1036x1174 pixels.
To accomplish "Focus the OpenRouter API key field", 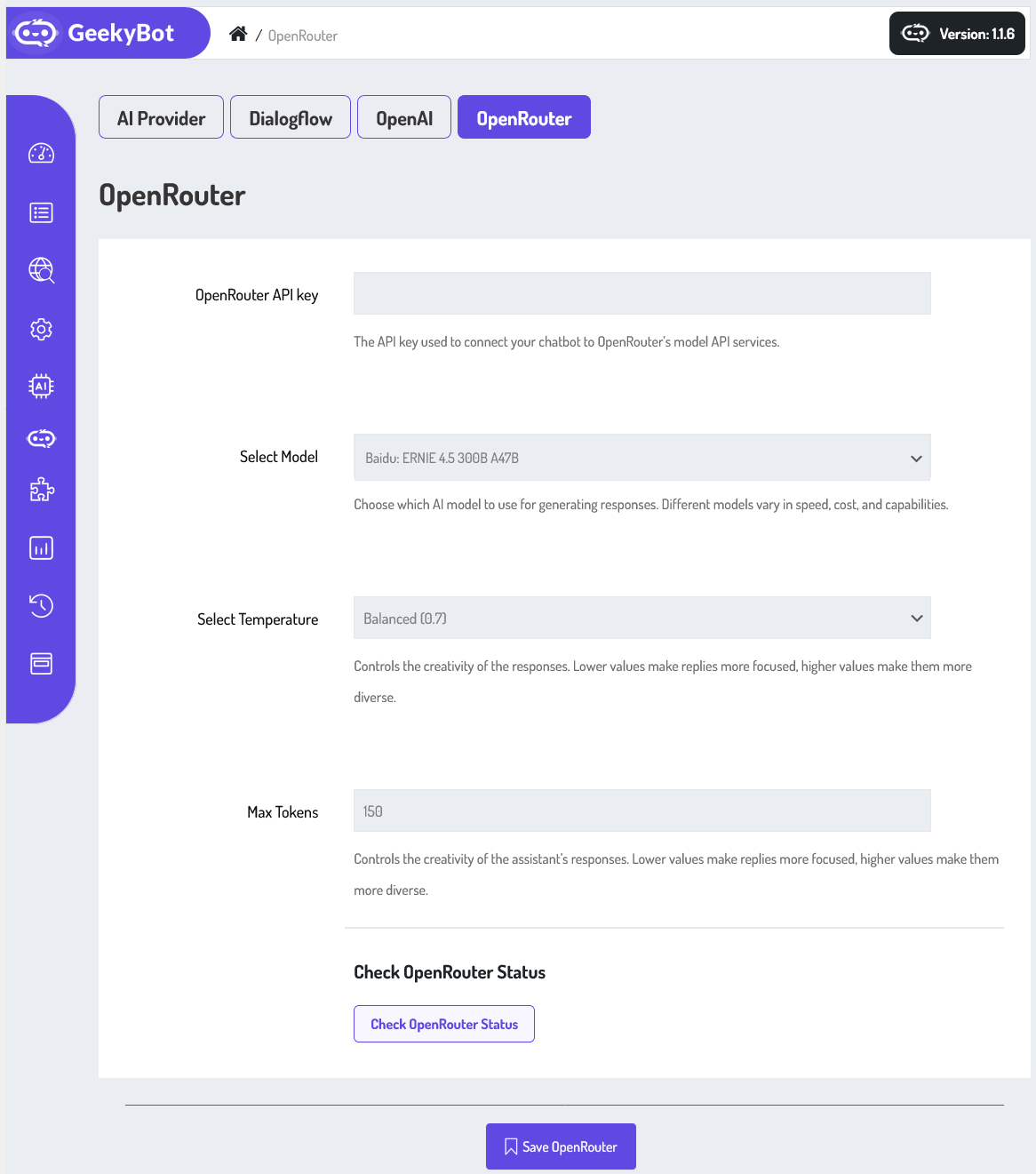I will (x=642, y=293).
